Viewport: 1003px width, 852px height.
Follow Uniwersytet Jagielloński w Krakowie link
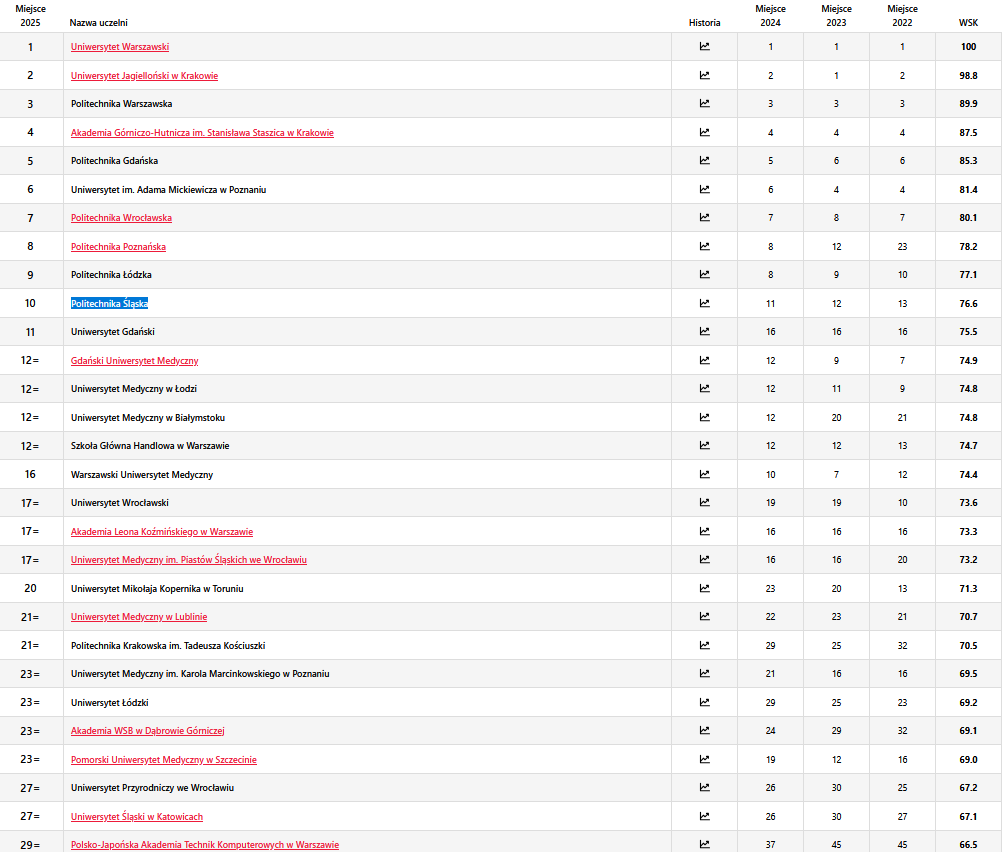pyautogui.click(x=144, y=75)
